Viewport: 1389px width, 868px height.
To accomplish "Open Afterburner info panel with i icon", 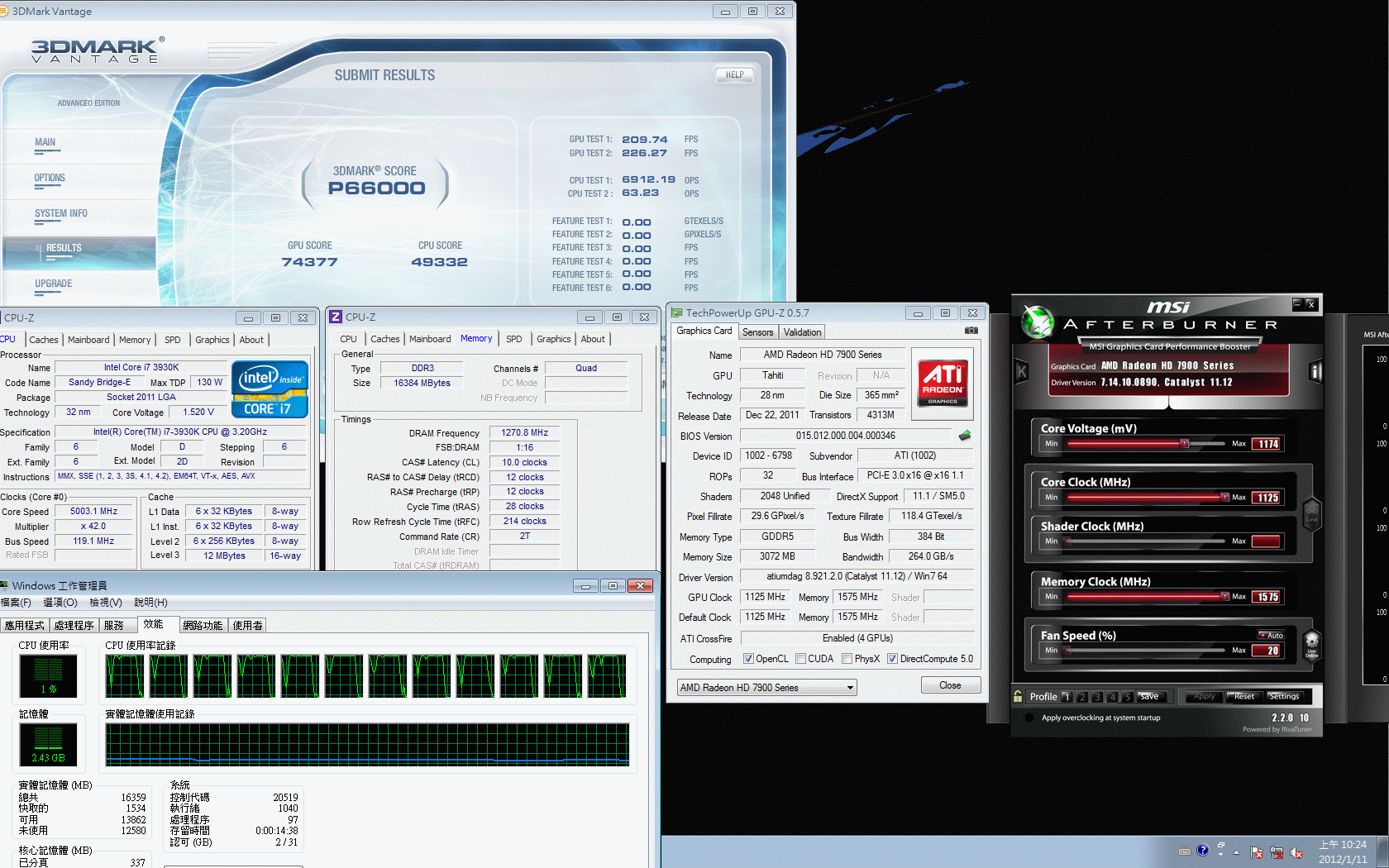I will (x=1315, y=372).
